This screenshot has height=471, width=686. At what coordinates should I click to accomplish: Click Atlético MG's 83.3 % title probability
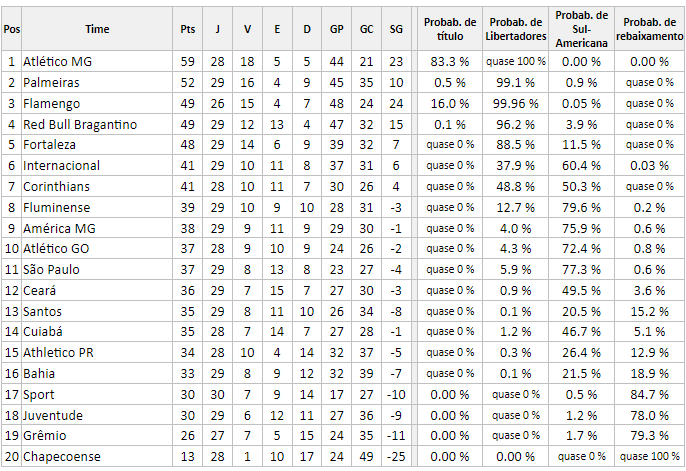[450, 62]
